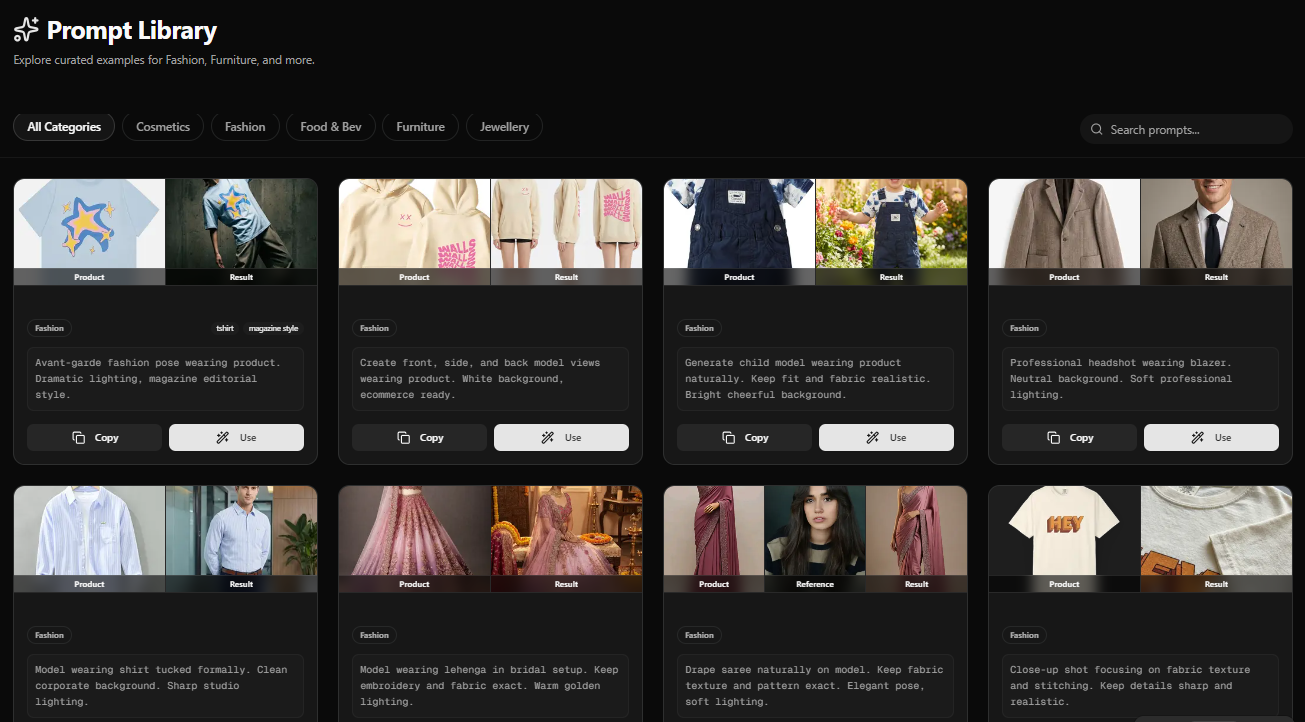The width and height of the screenshot is (1305, 722).
Task: Switch to the Fashion category
Action: [x=245, y=127]
